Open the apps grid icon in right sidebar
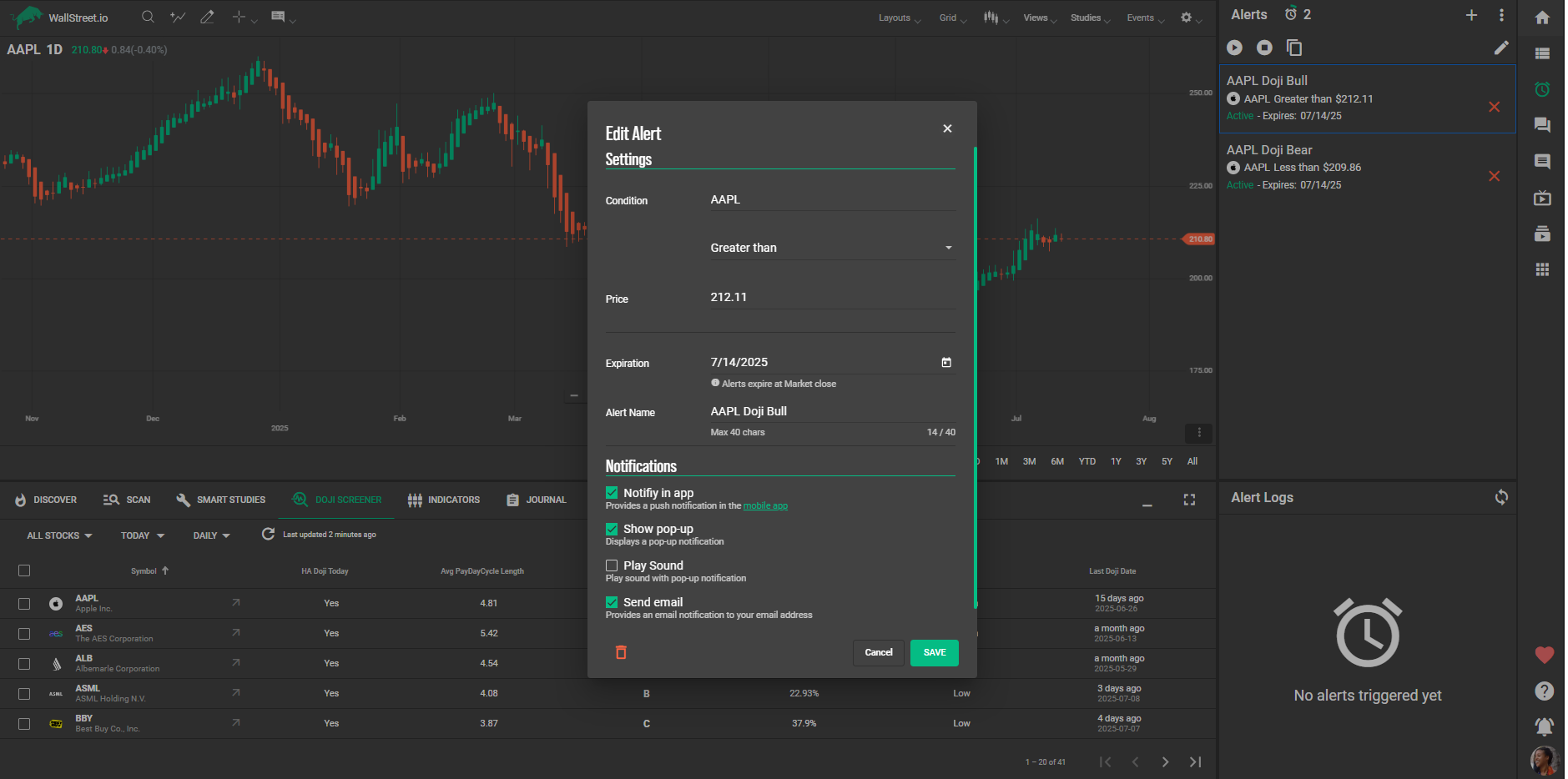Screen dimensions: 1568x779 (1542, 269)
